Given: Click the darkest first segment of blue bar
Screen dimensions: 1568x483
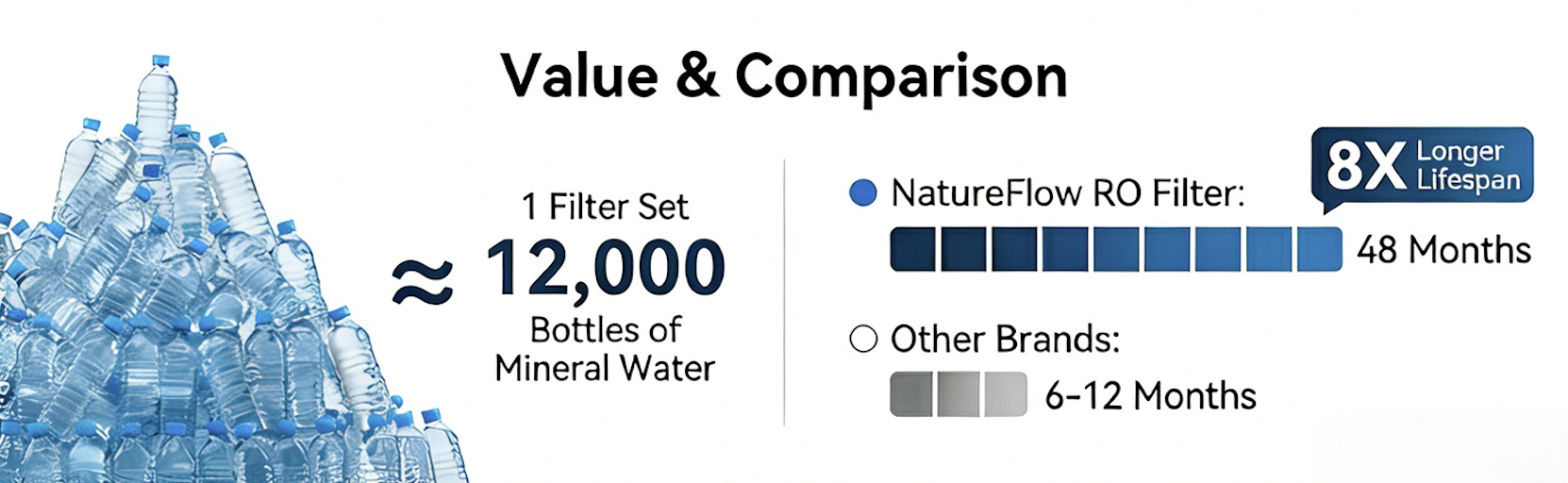Looking at the screenshot, I should 912,250.
